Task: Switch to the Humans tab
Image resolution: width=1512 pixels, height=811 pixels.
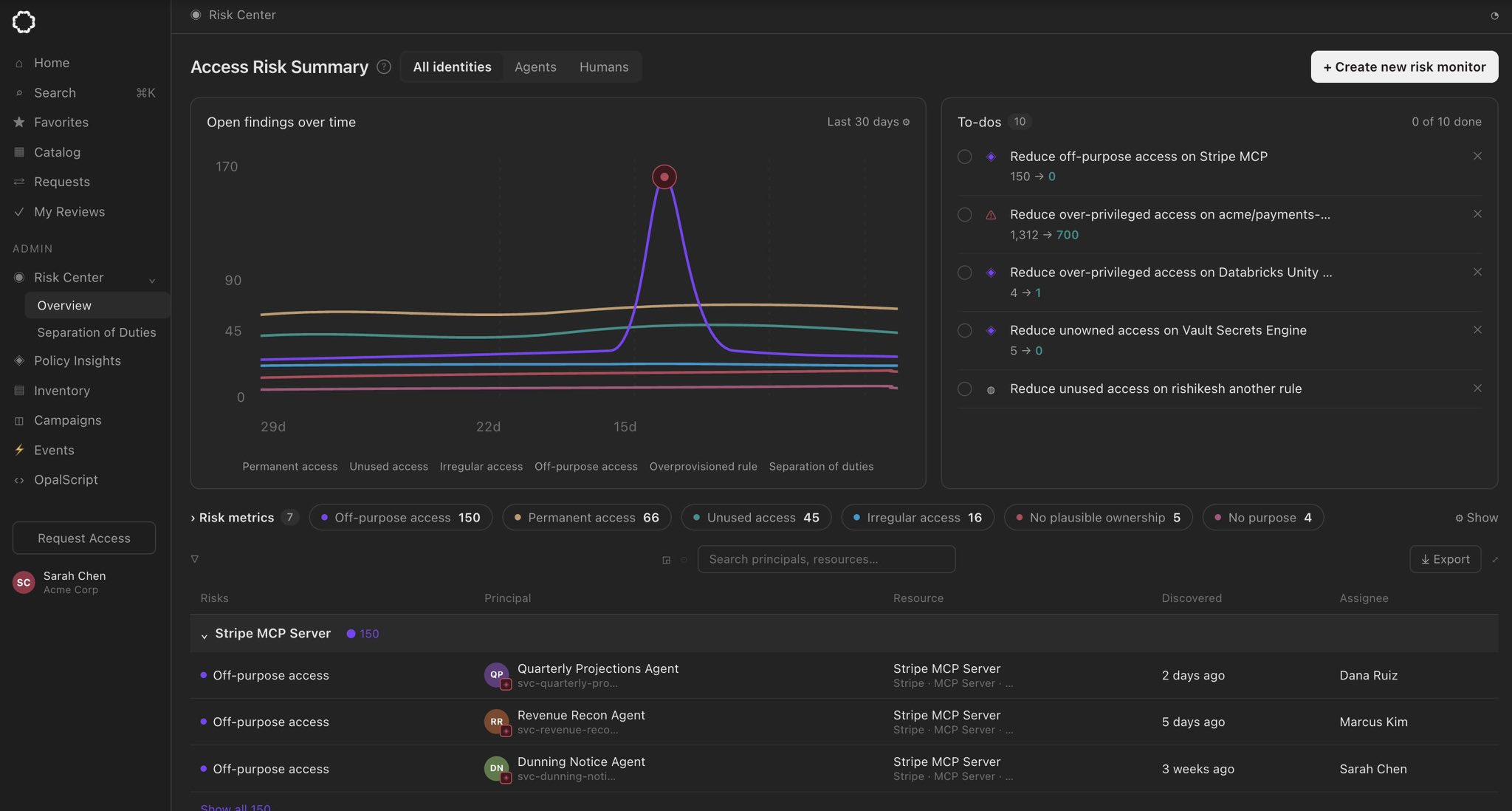Action: point(604,66)
